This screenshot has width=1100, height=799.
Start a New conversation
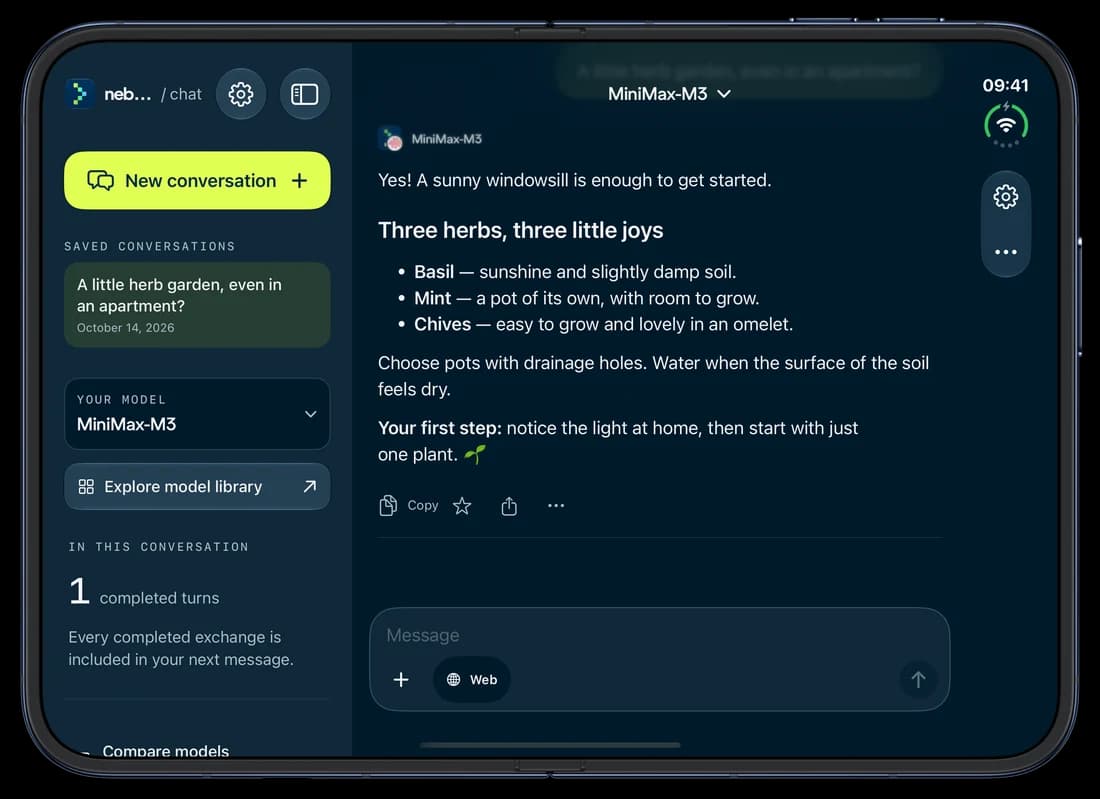click(x=197, y=180)
